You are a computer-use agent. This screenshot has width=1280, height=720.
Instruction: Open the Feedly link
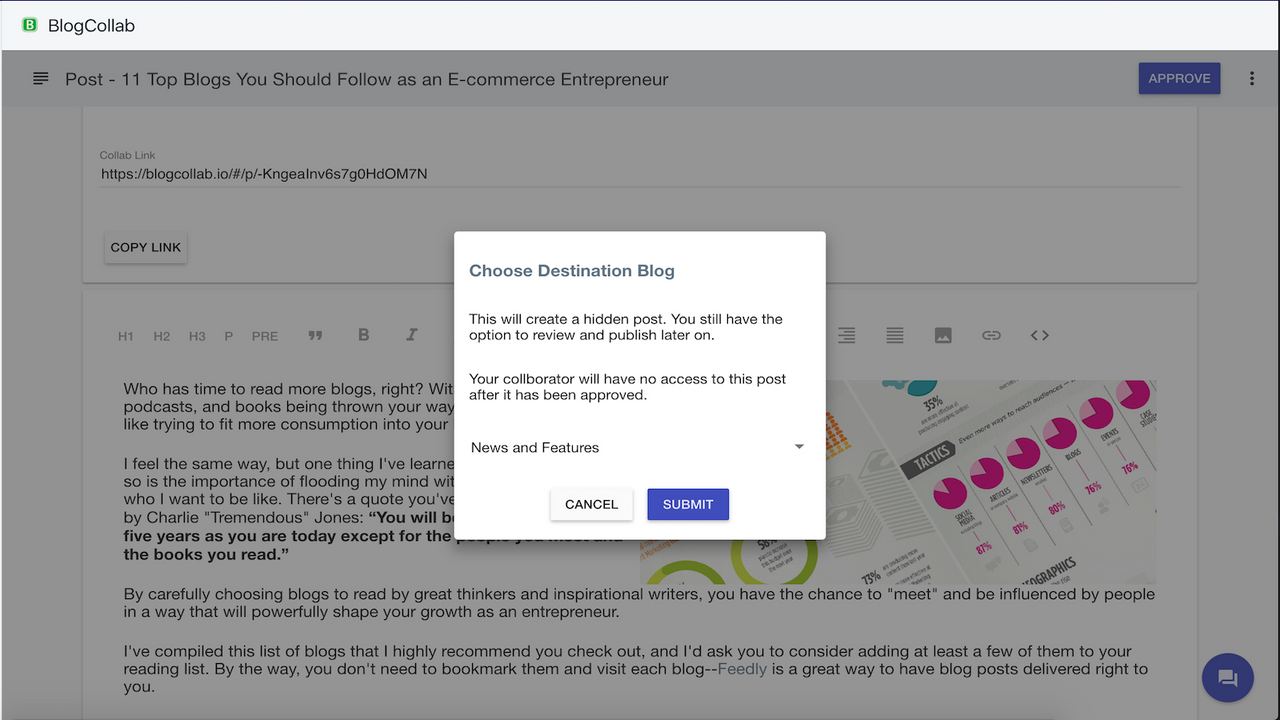[x=741, y=668]
